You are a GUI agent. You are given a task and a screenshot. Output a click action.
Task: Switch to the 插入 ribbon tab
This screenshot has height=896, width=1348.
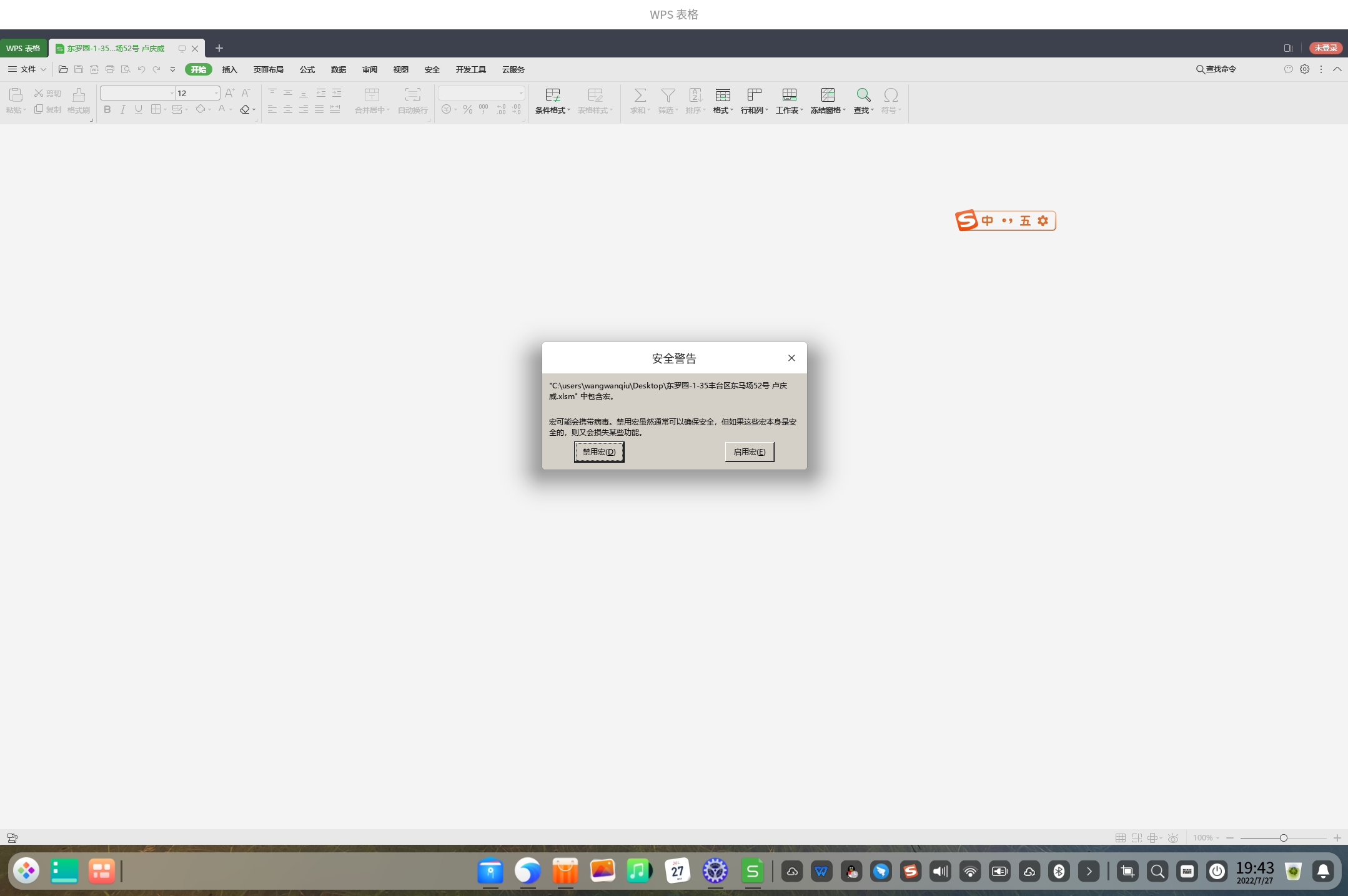229,69
